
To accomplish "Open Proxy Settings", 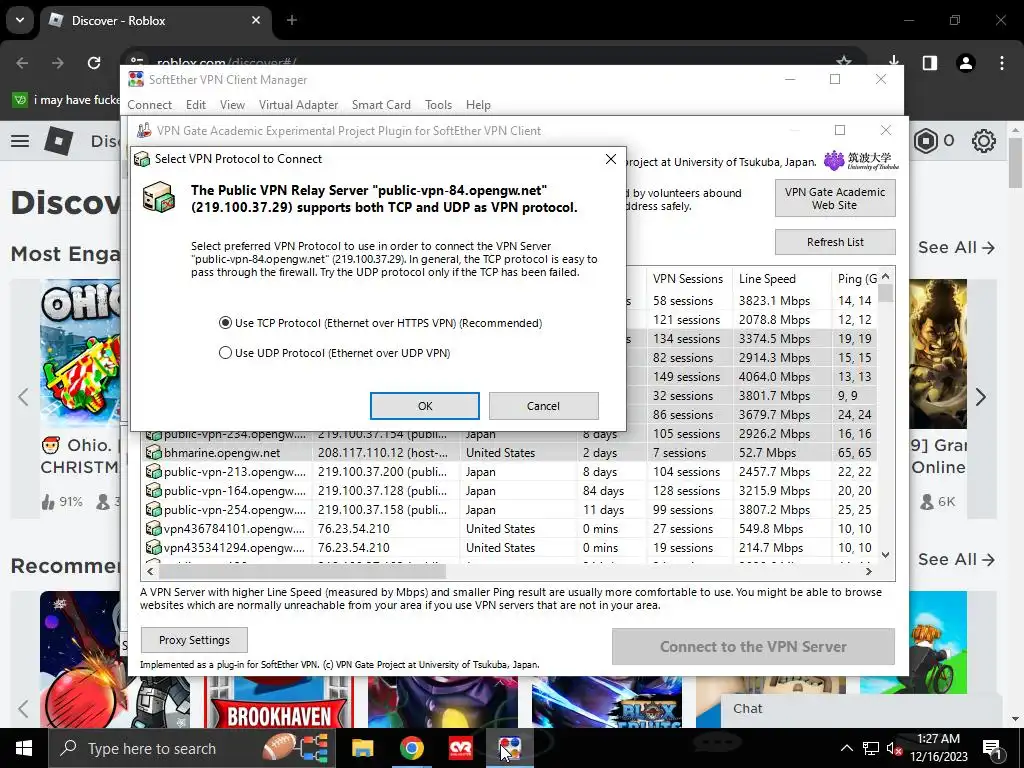I will point(194,640).
